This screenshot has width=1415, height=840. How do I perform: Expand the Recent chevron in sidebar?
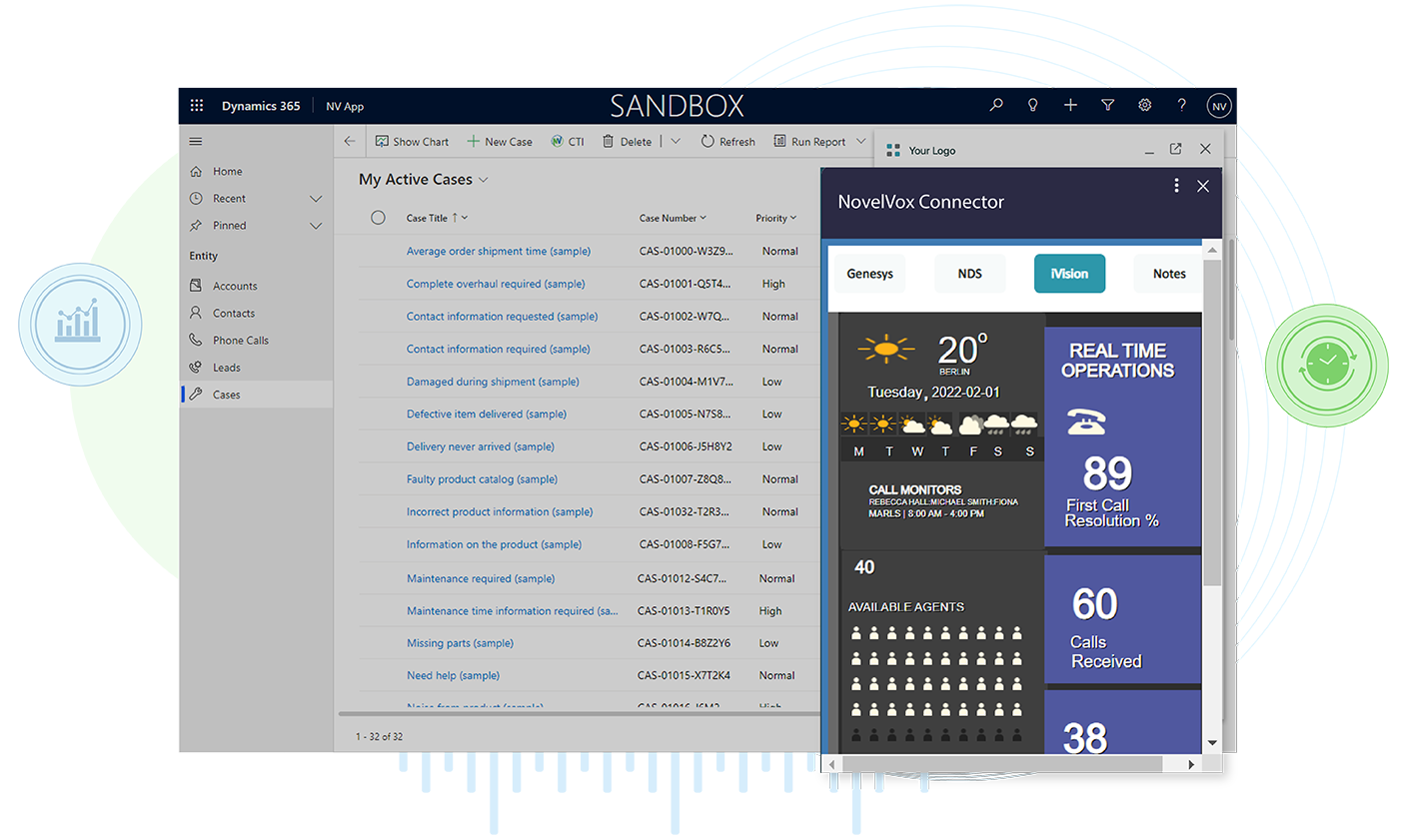tap(316, 199)
